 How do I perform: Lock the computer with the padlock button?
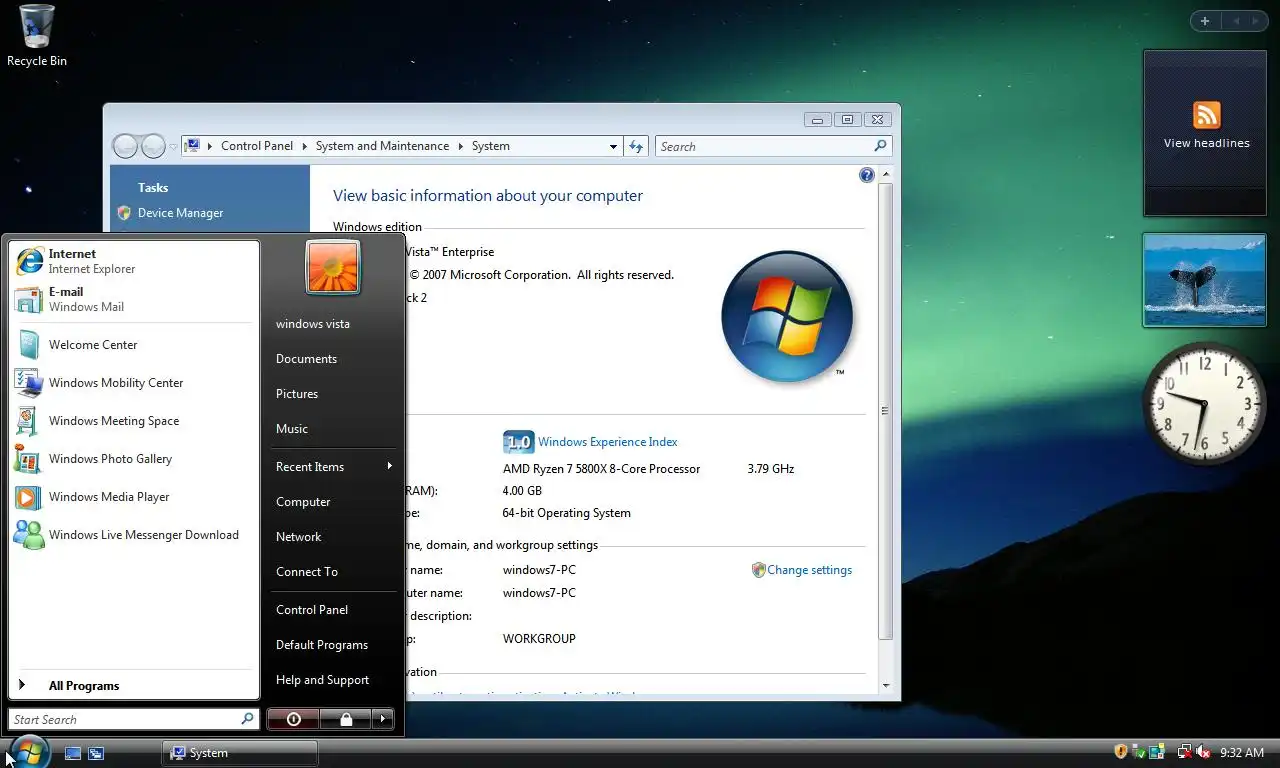point(345,719)
